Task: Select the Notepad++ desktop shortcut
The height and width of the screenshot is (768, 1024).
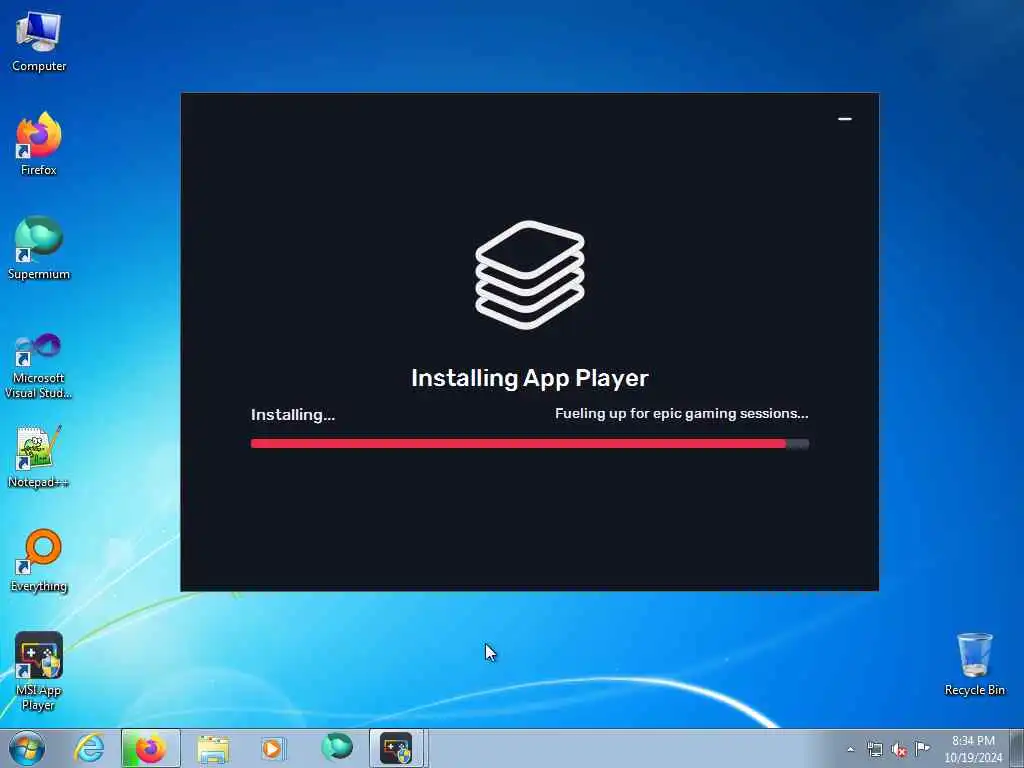Action: click(39, 457)
